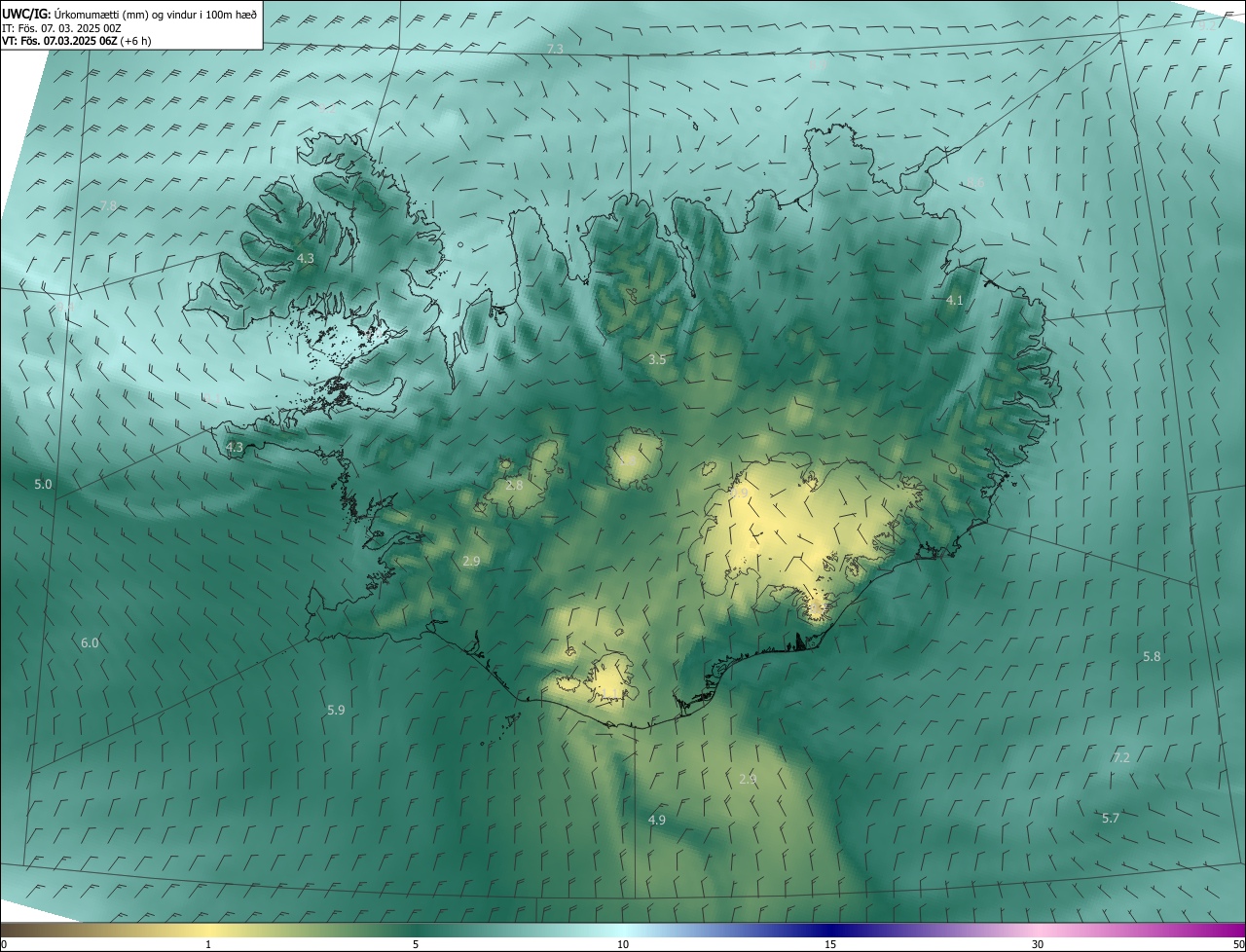
Task: Click the 7.2 value in the southeast corner
Action: [1121, 757]
